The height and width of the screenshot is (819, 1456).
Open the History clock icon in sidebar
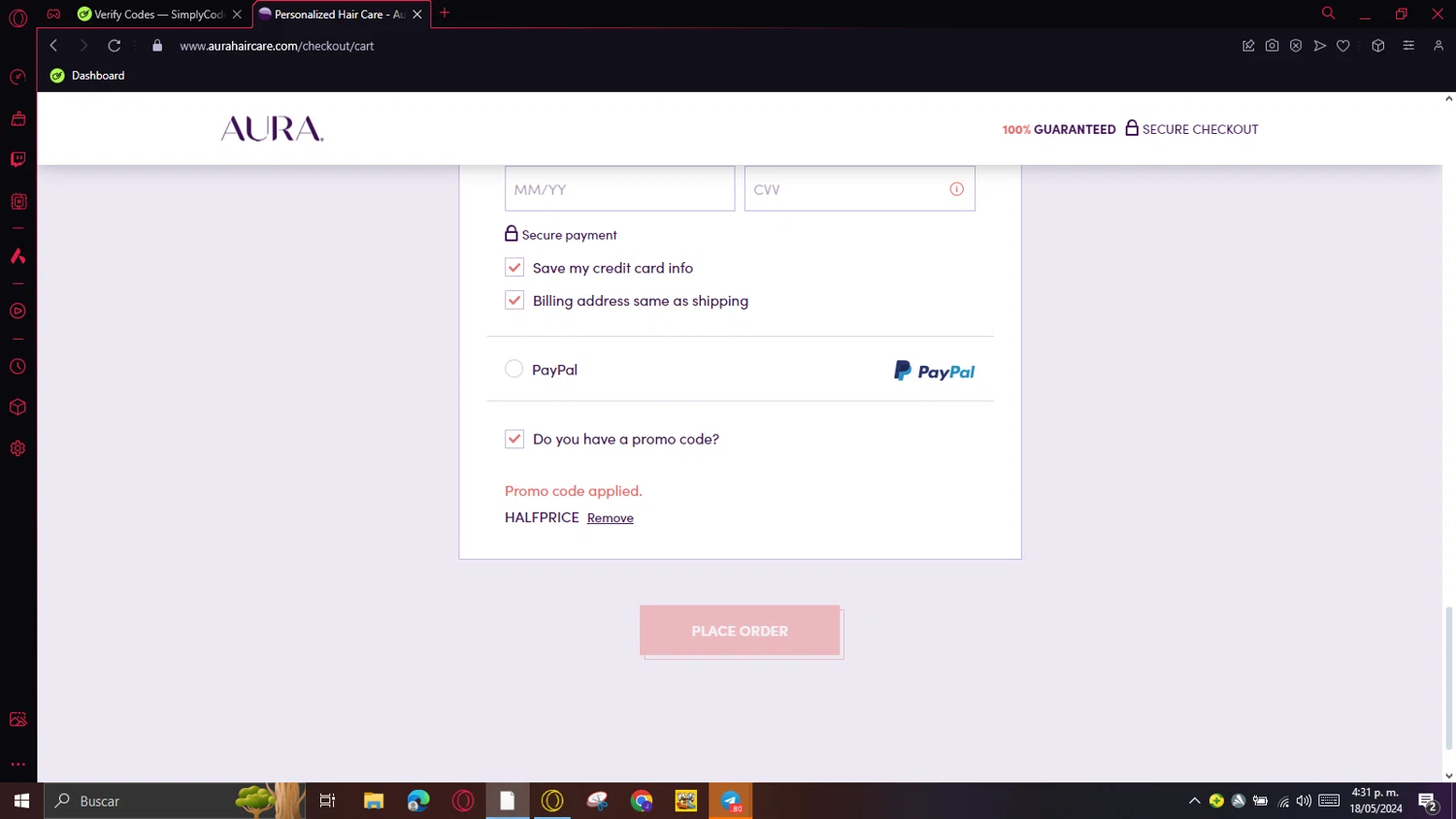click(17, 367)
